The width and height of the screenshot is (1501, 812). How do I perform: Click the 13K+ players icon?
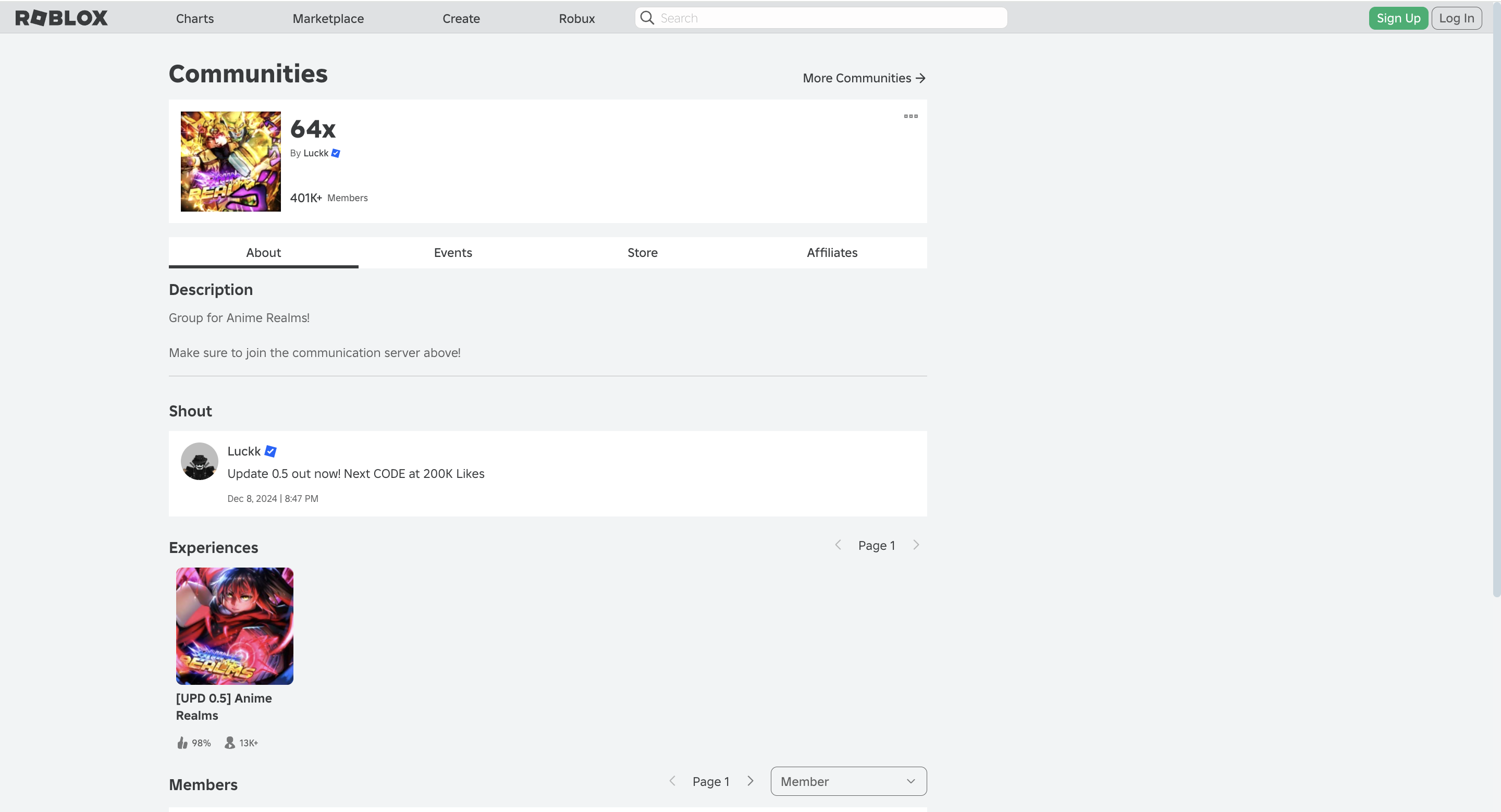[229, 743]
